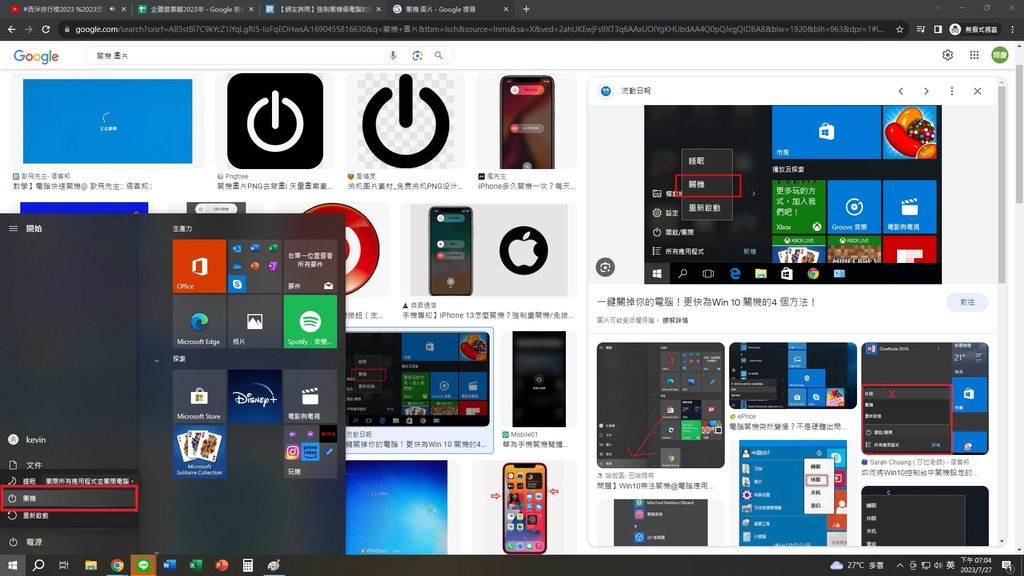Image resolution: width=1024 pixels, height=576 pixels.
Task: Click the Windows Start button
Action: click(x=12, y=565)
